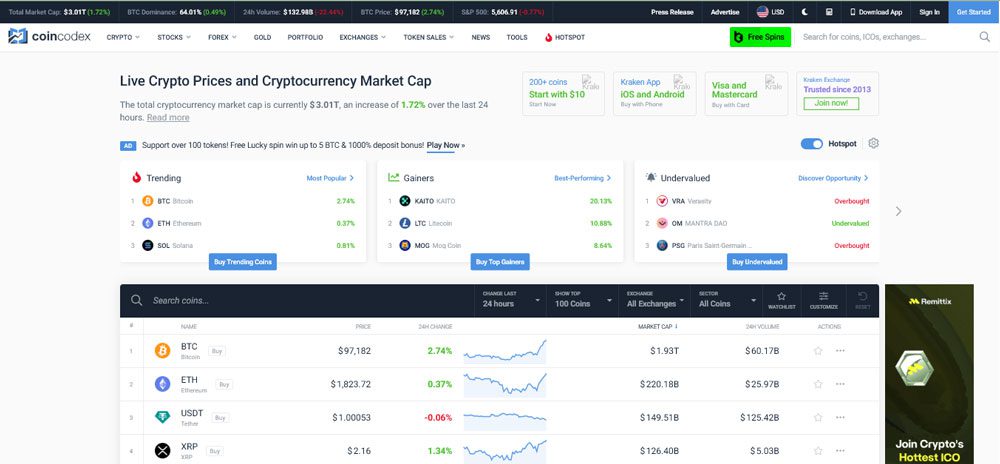Viewport: 1000px width, 464px height.
Task: Click the Verasity icon in Undervalued
Action: coord(663,201)
